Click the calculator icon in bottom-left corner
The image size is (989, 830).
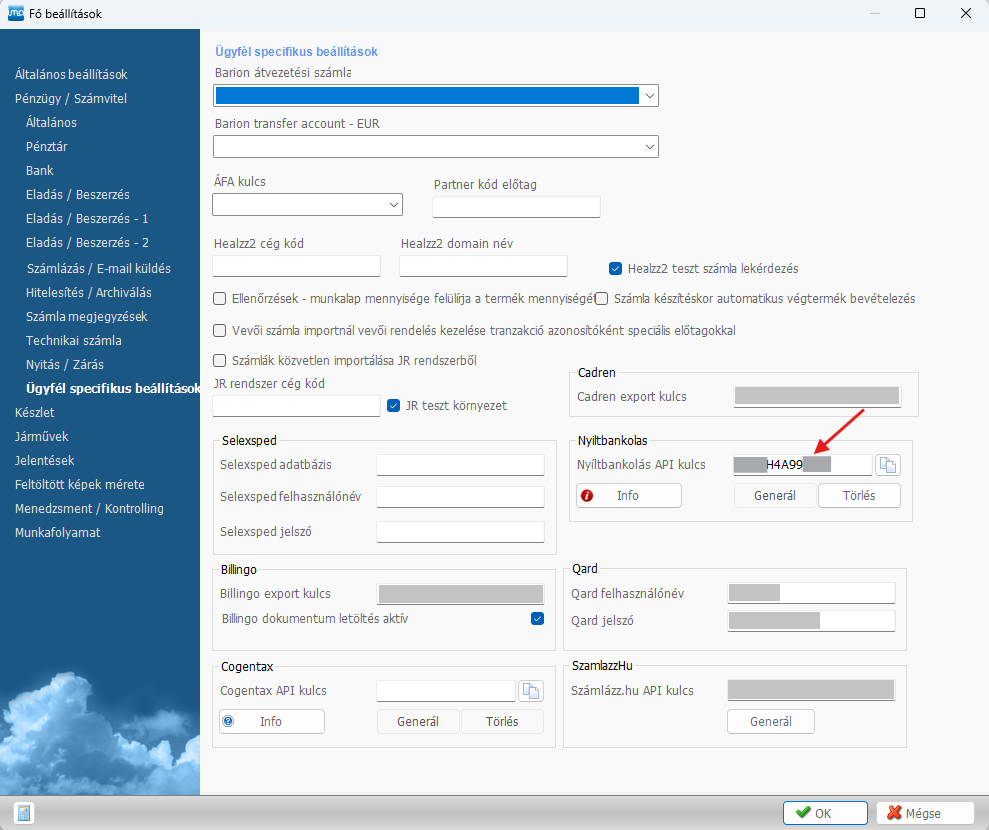24,813
